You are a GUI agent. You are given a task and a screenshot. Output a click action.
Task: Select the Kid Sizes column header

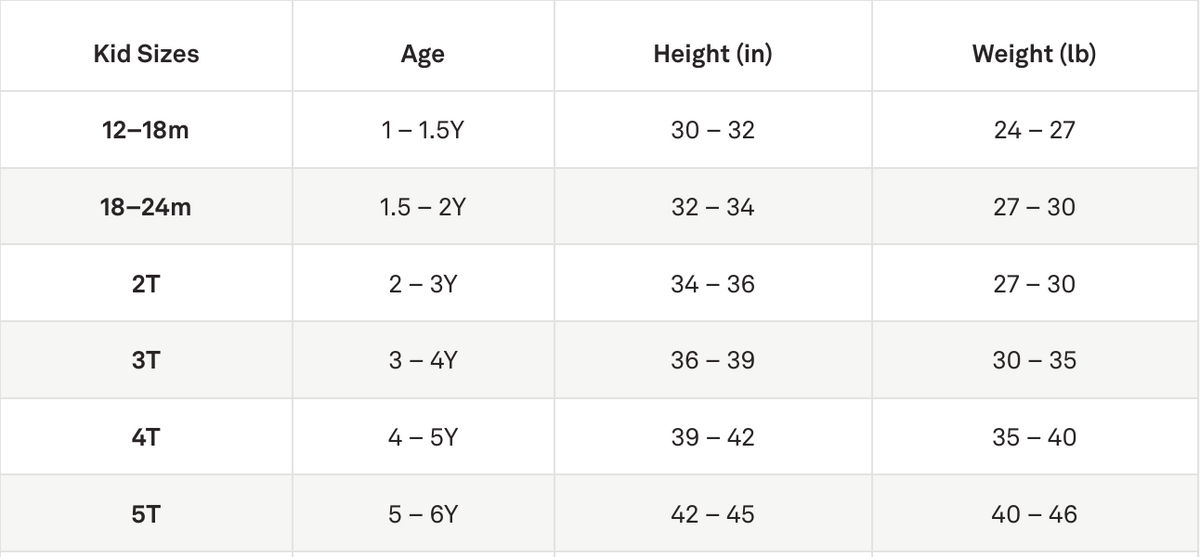[x=146, y=54]
